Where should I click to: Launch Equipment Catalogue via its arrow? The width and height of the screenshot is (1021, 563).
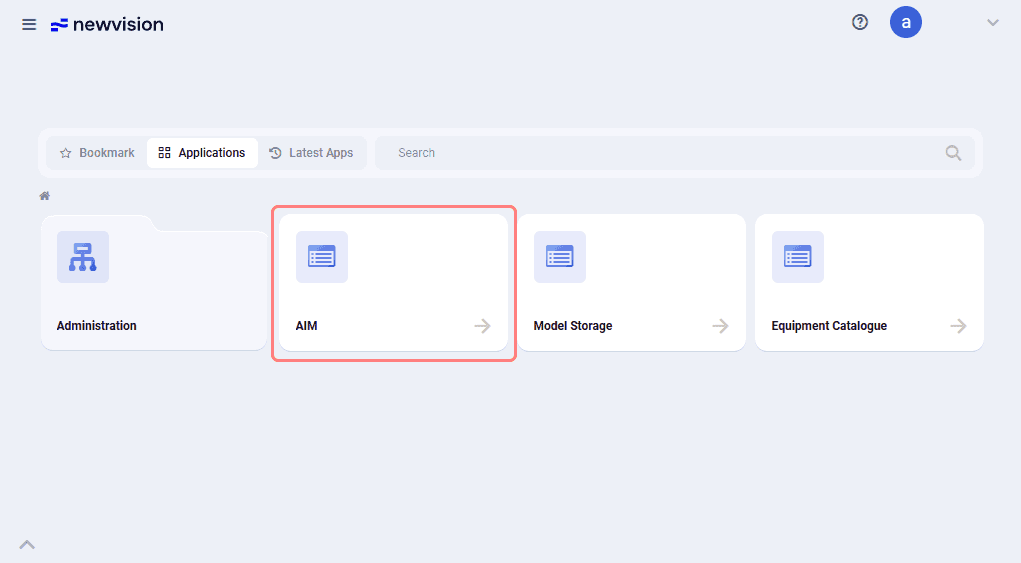[x=958, y=326]
